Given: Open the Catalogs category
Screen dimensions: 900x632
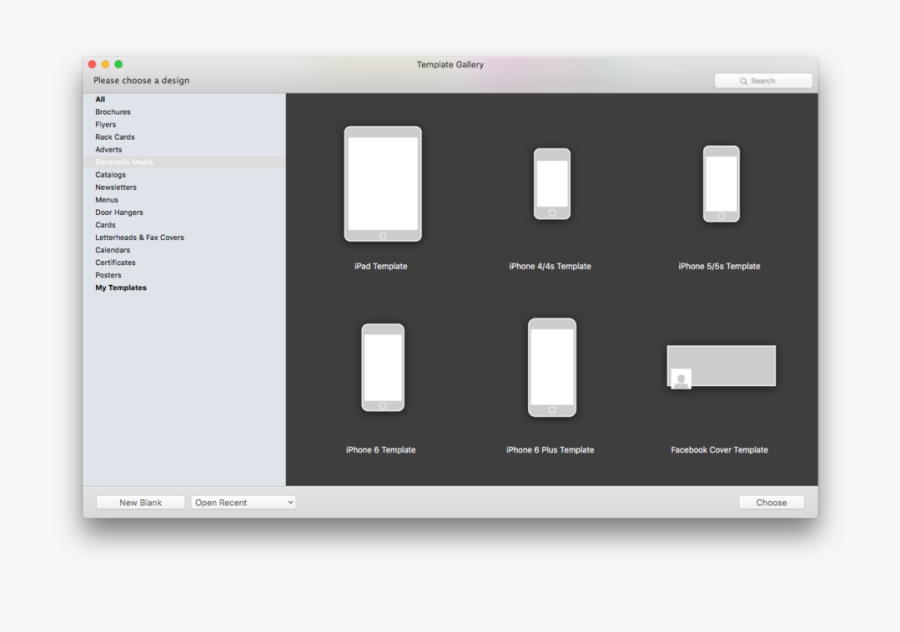Looking at the screenshot, I should [110, 175].
